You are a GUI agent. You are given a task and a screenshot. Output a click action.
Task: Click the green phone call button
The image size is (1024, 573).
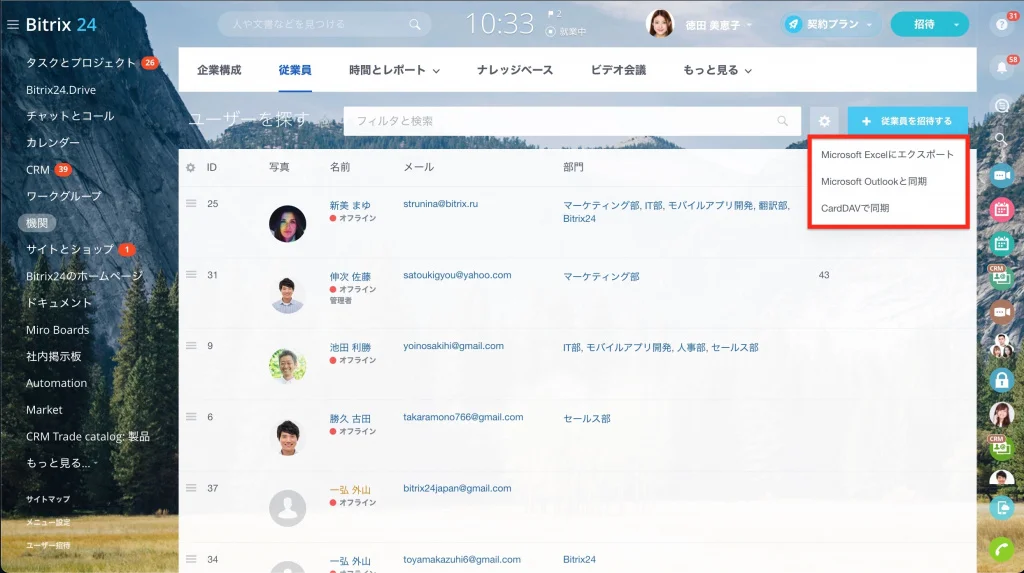point(1001,550)
